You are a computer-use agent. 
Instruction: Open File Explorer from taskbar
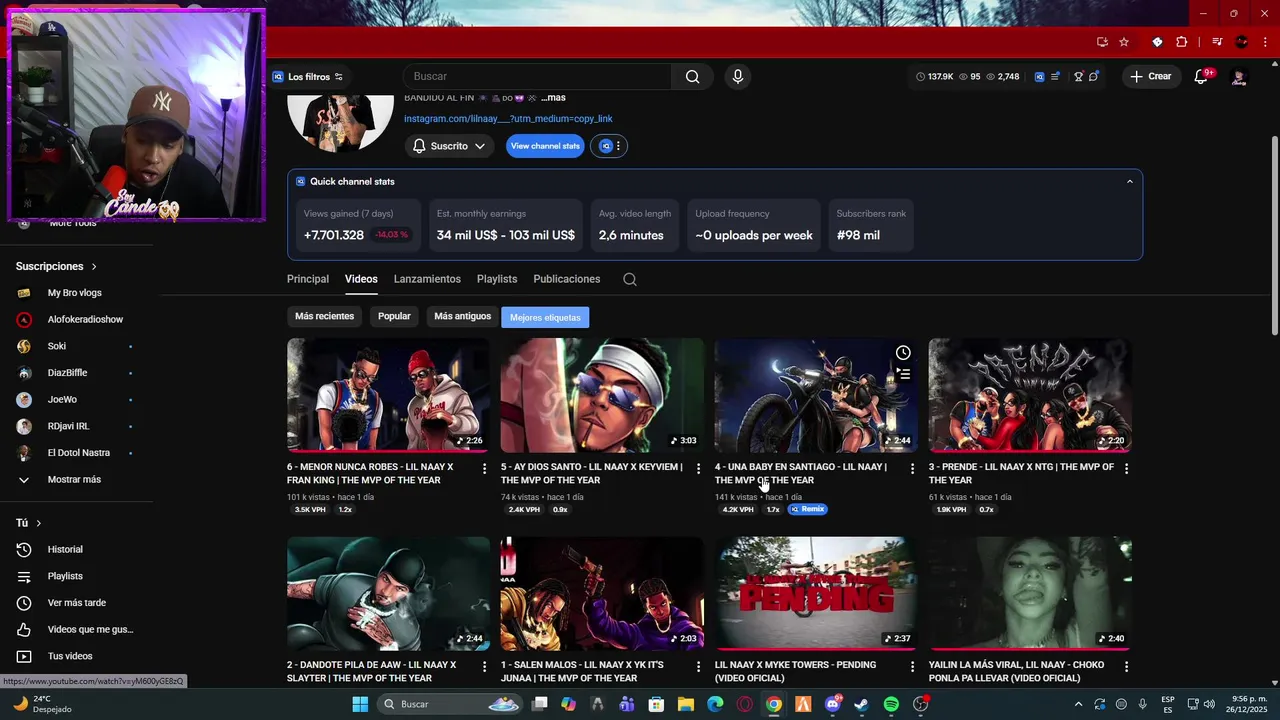pos(686,704)
